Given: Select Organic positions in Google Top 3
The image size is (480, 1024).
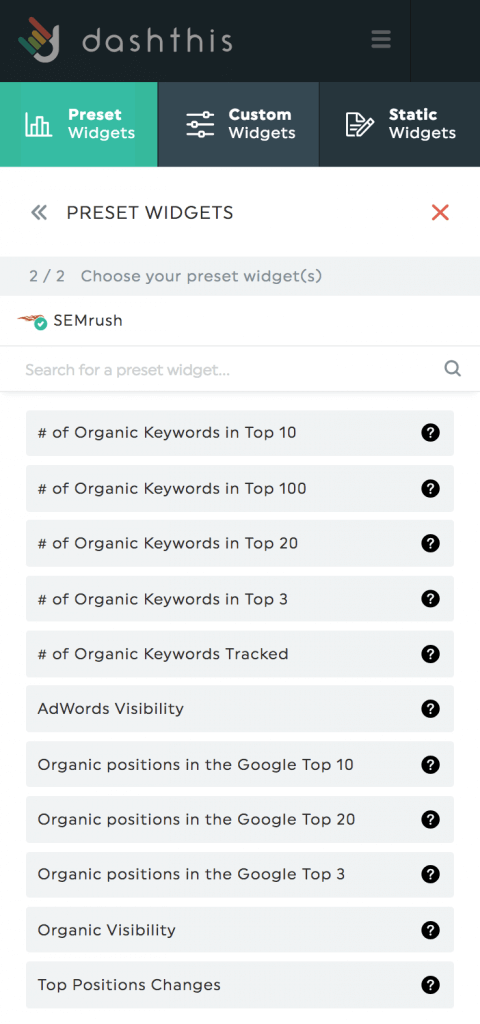Looking at the screenshot, I should [x=240, y=874].
